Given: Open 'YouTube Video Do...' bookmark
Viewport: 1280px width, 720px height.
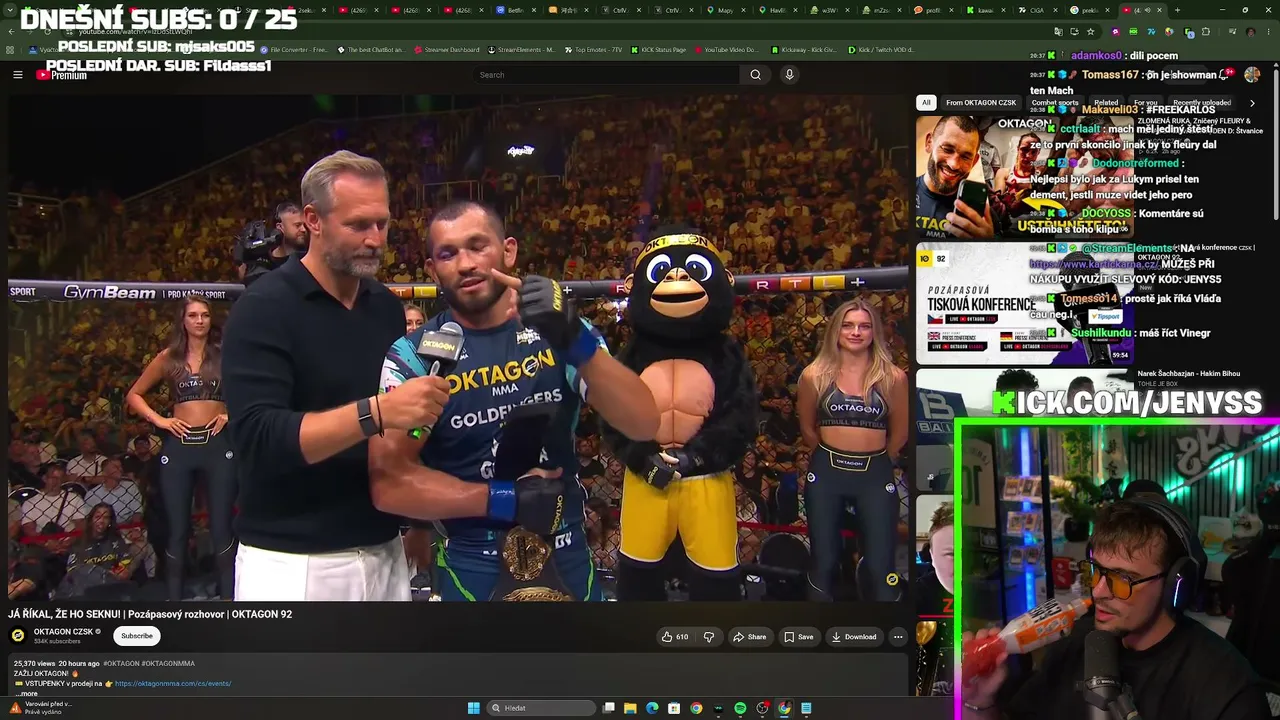Looking at the screenshot, I should click(725, 50).
